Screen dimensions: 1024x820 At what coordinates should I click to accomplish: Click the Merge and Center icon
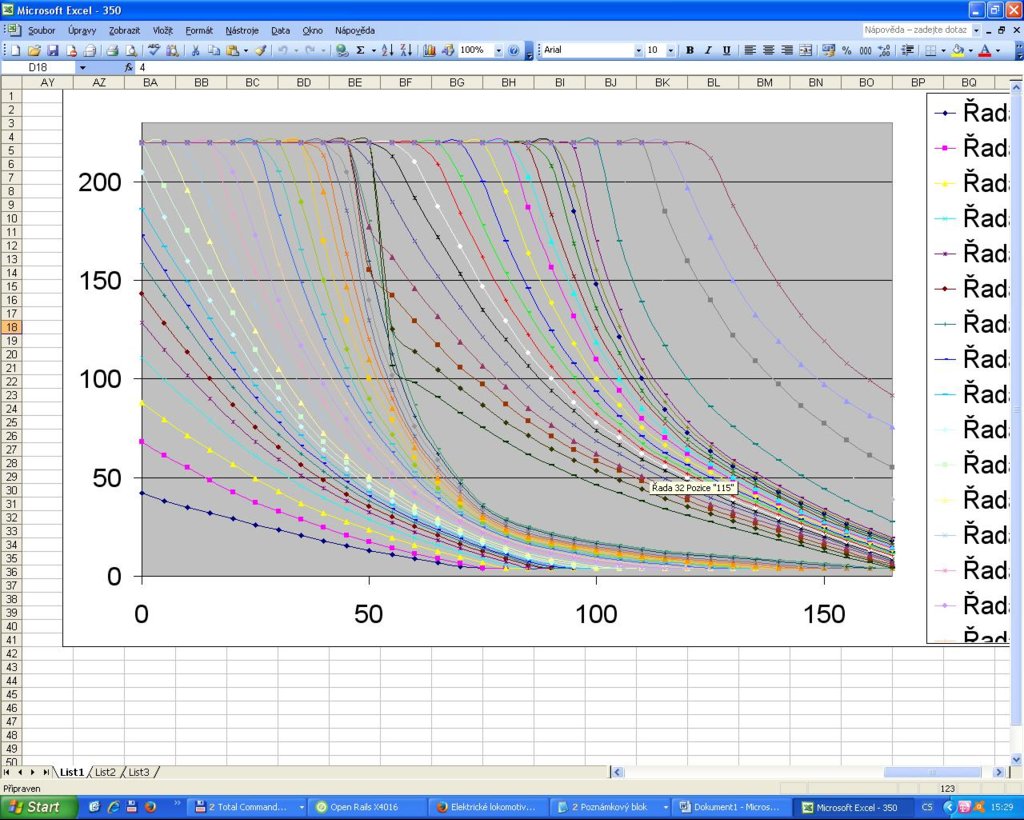[x=805, y=50]
